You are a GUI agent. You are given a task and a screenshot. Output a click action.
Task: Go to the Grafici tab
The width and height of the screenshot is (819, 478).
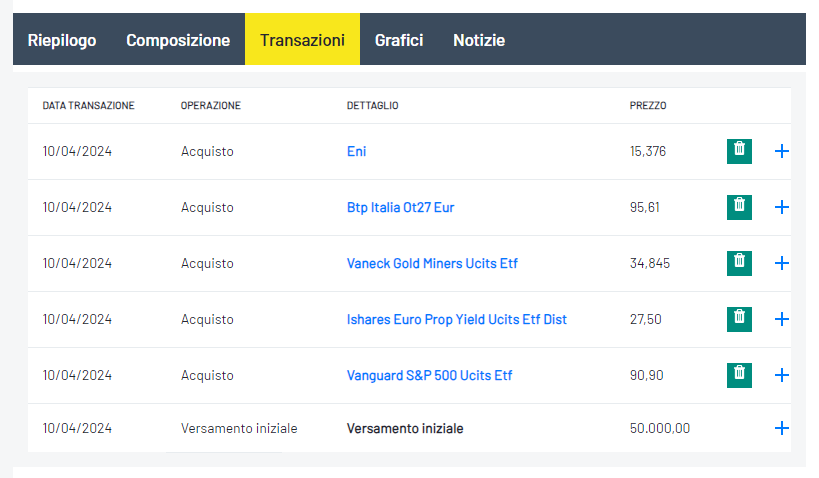point(399,40)
